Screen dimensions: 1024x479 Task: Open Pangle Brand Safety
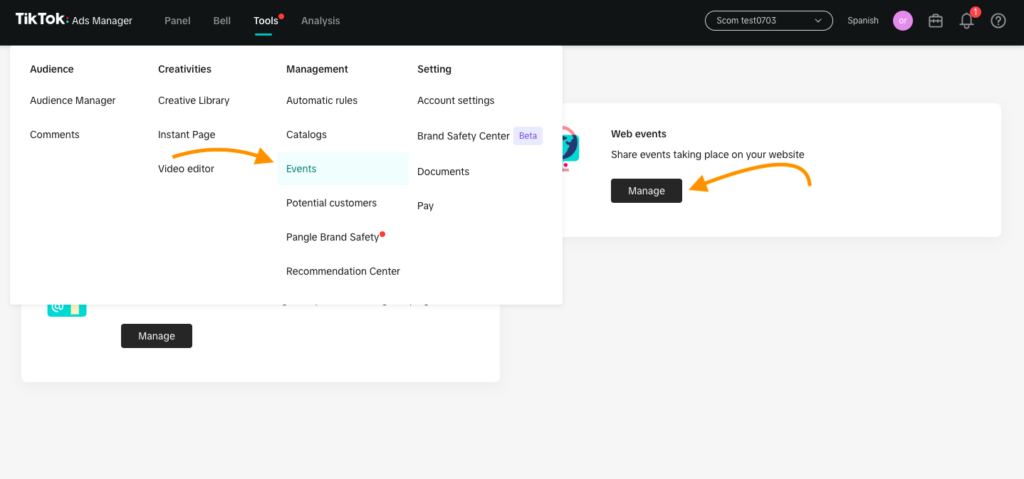coord(332,237)
